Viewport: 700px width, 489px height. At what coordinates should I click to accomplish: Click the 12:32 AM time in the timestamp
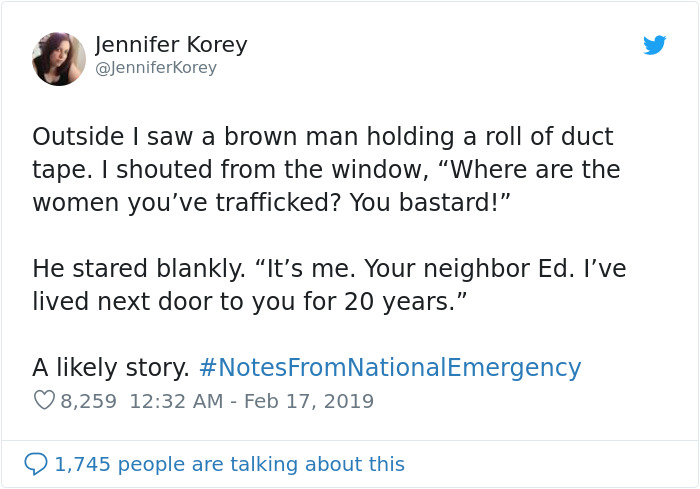tap(175, 402)
